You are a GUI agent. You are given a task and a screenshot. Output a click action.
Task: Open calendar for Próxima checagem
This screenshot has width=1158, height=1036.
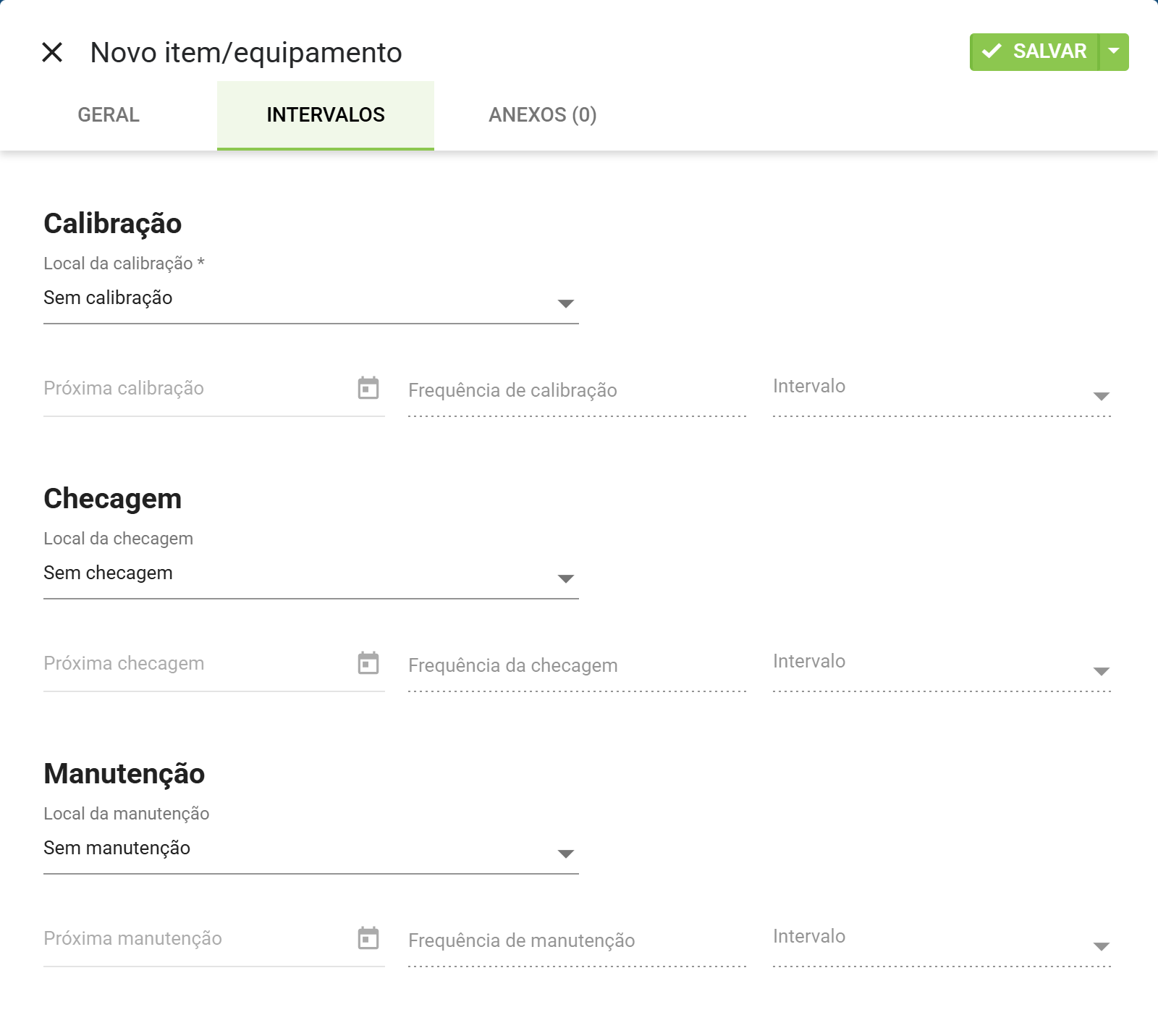pyautogui.click(x=368, y=663)
